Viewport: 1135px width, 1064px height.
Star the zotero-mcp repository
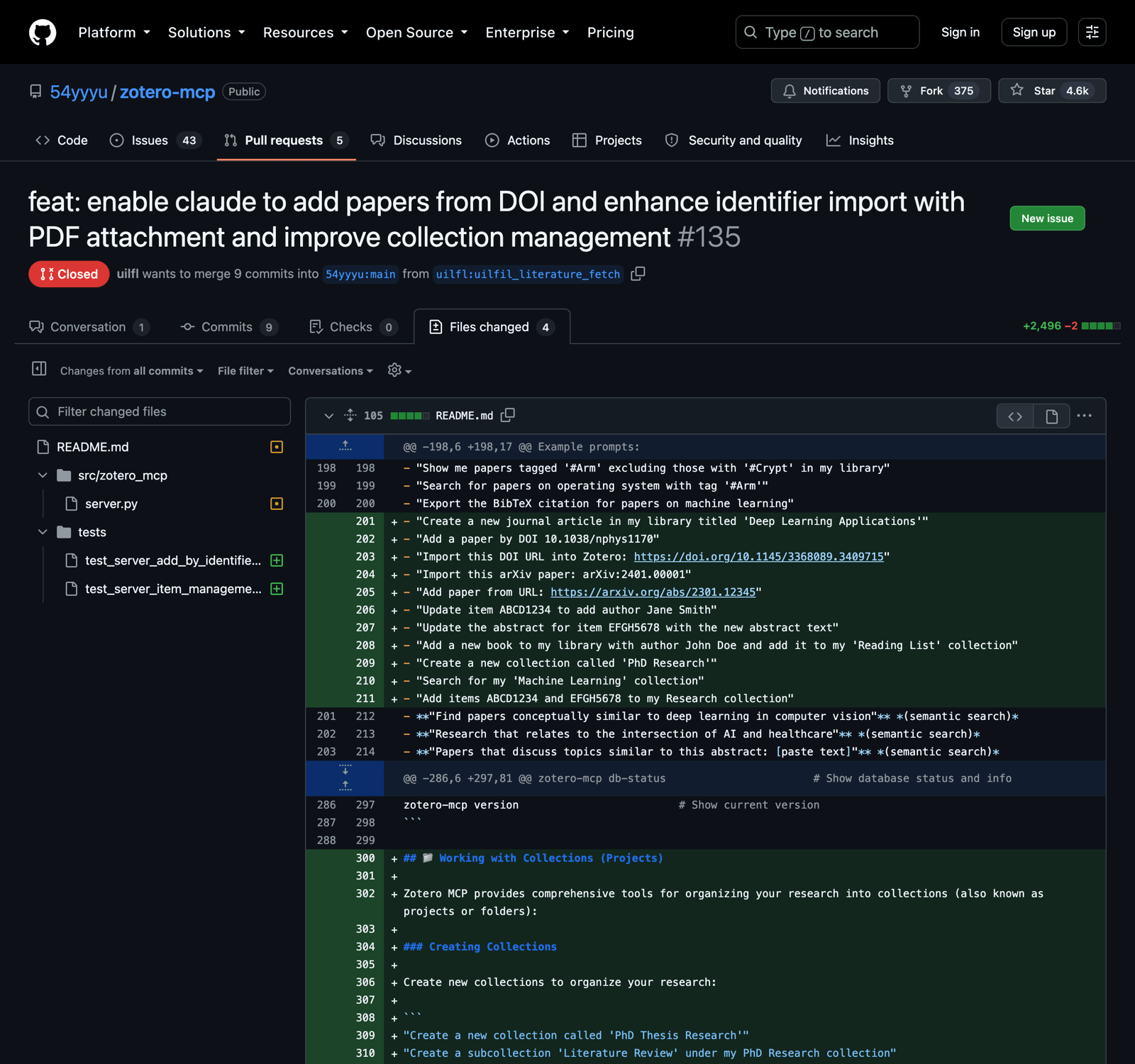click(x=1051, y=91)
